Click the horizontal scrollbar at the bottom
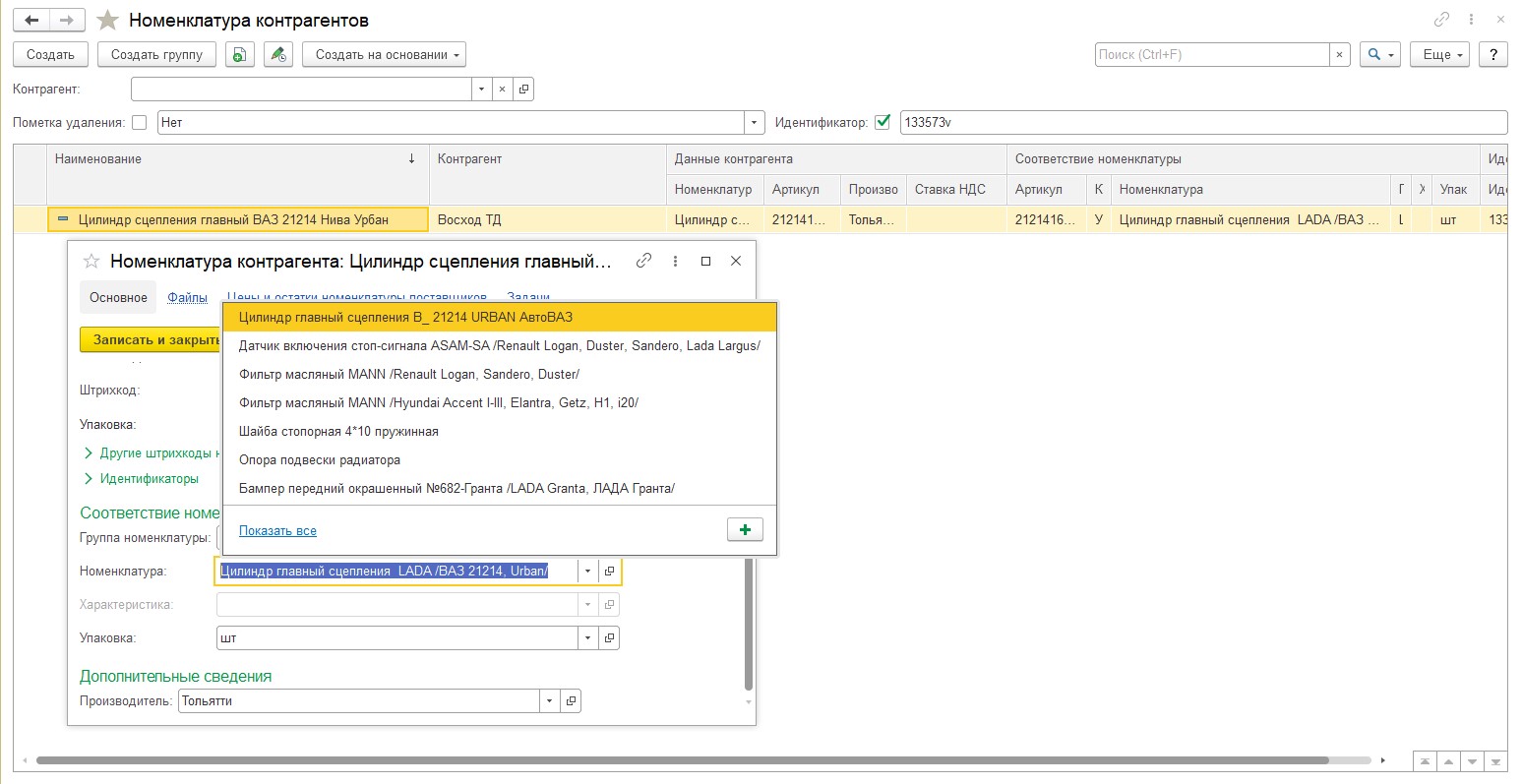The image size is (1522, 784). pos(689,760)
